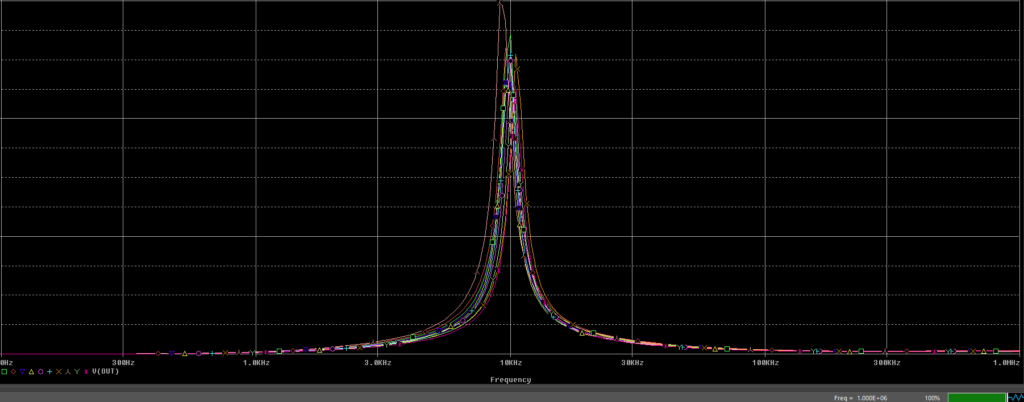Click the 30KHz axis tick label
1024x402 pixels.
[x=632, y=362]
